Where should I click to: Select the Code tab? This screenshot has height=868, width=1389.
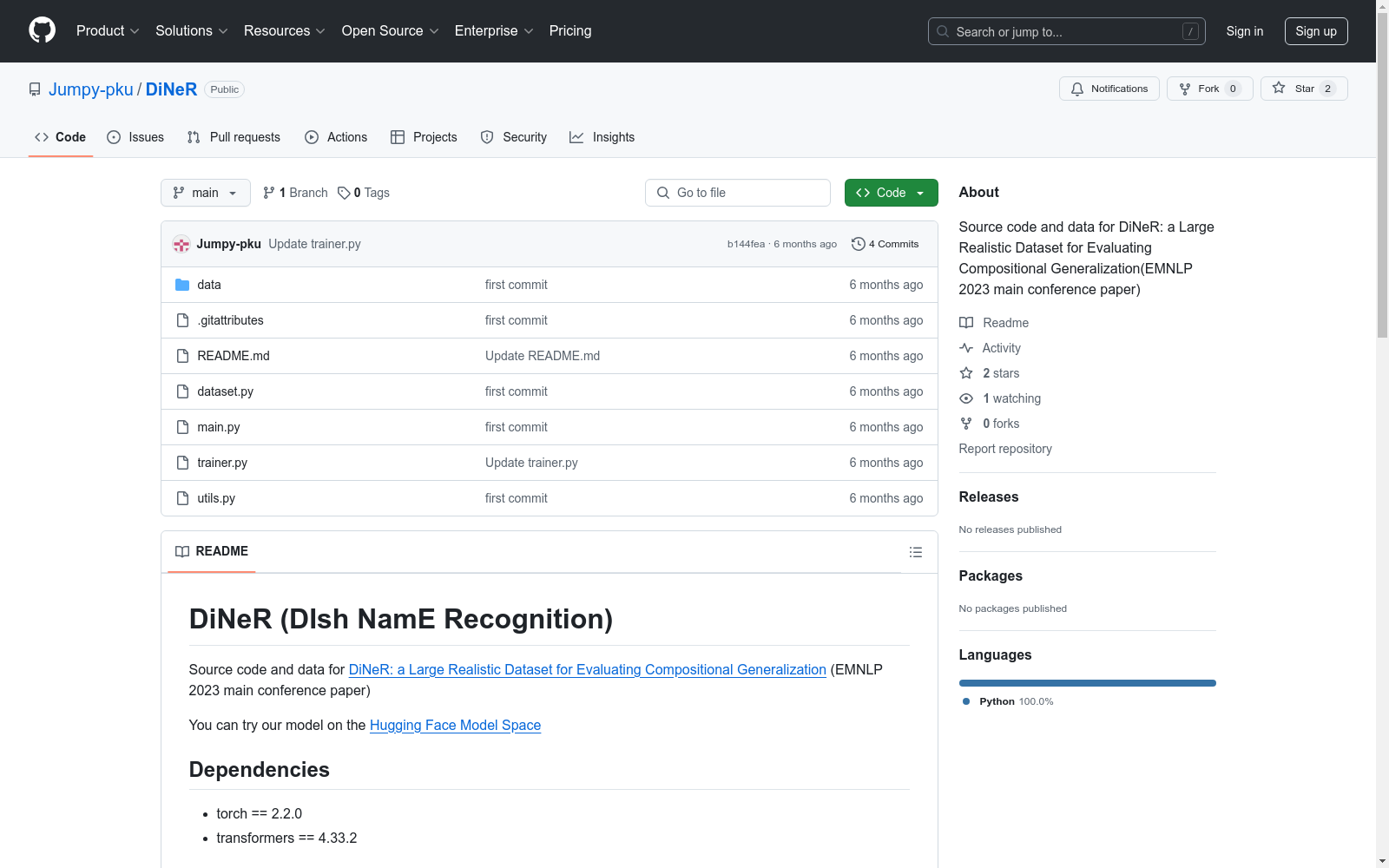pyautogui.click(x=61, y=137)
